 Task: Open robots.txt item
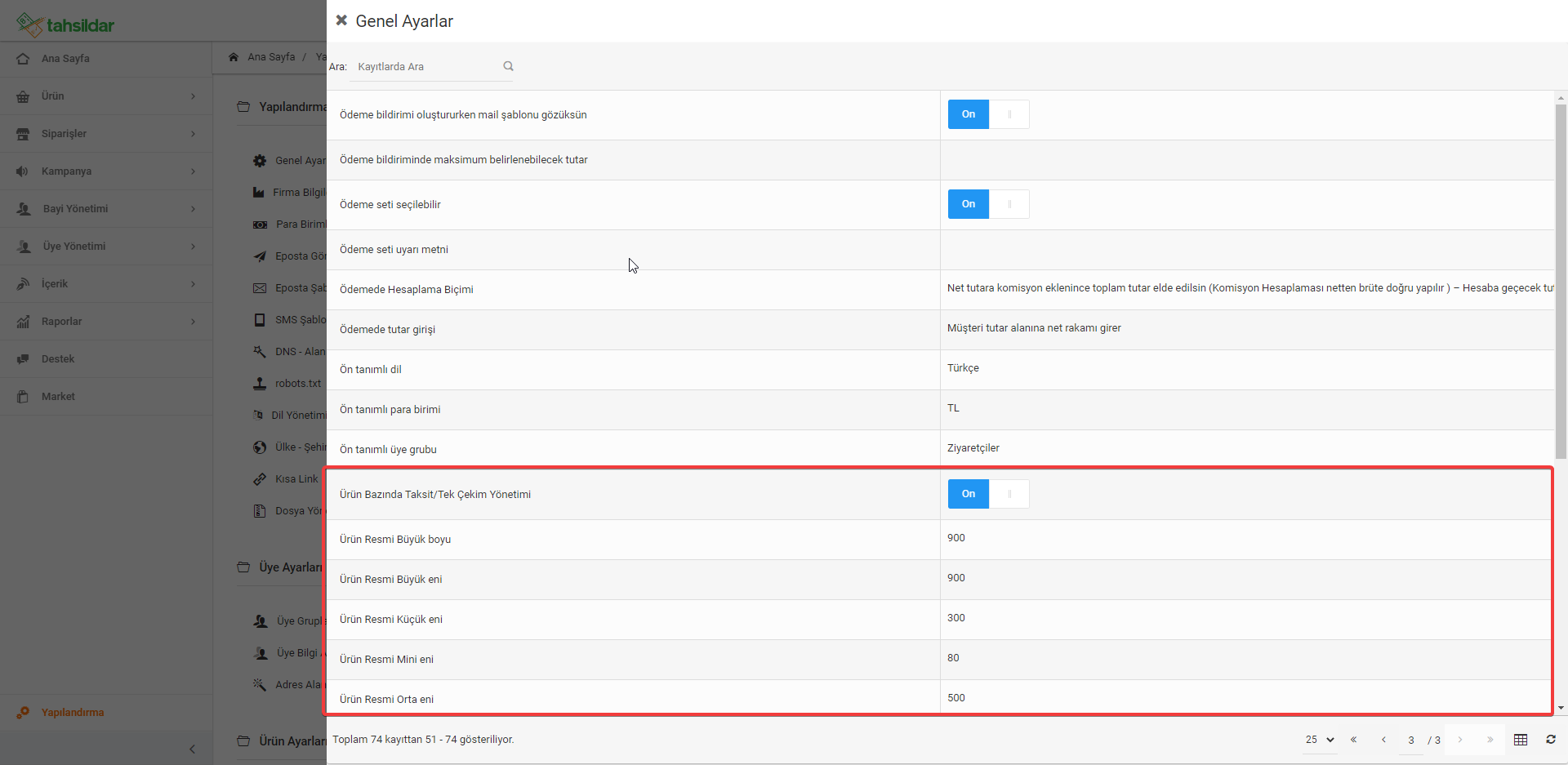coord(287,384)
